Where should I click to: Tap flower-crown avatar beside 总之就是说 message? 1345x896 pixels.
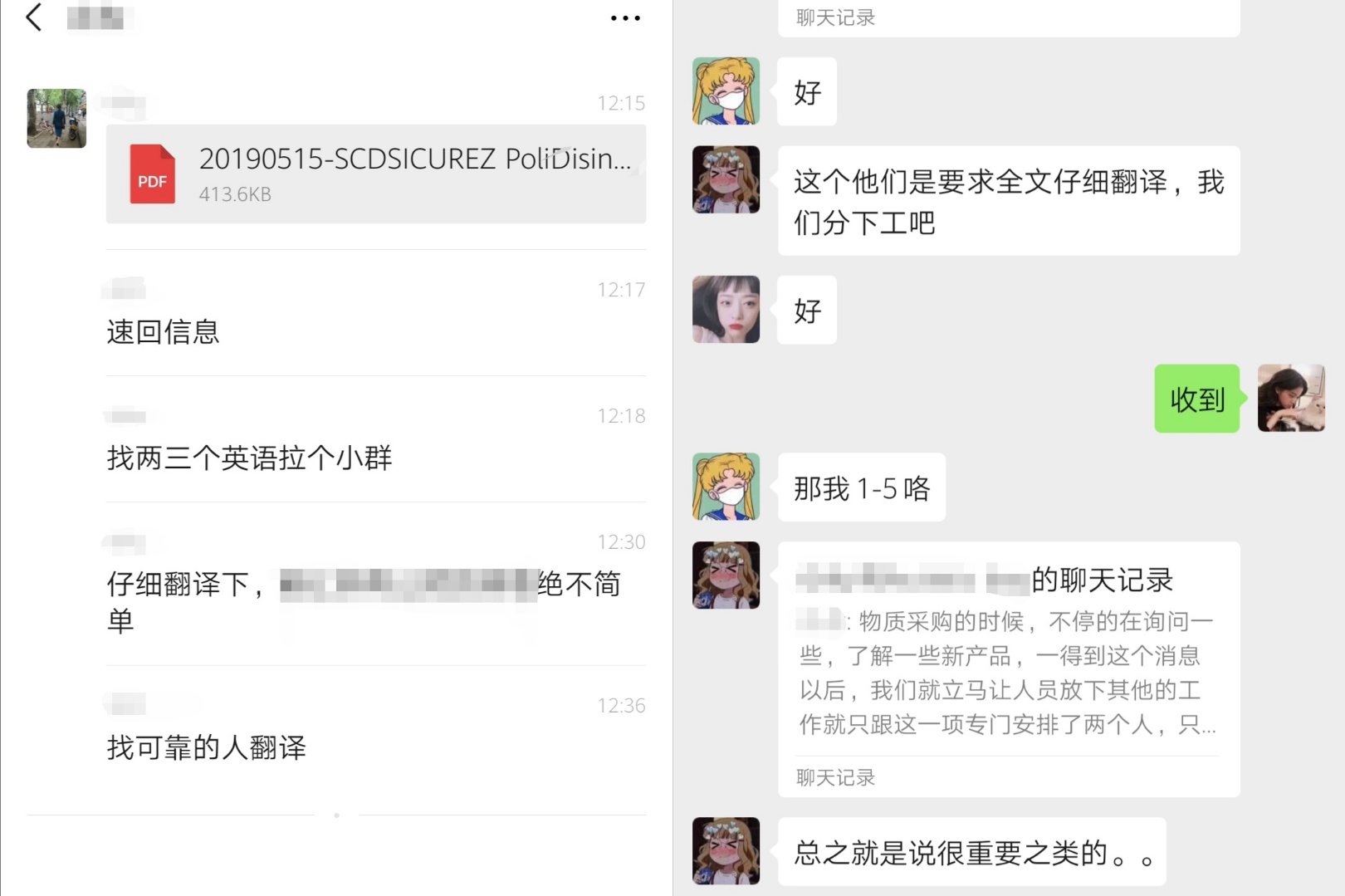[x=726, y=851]
